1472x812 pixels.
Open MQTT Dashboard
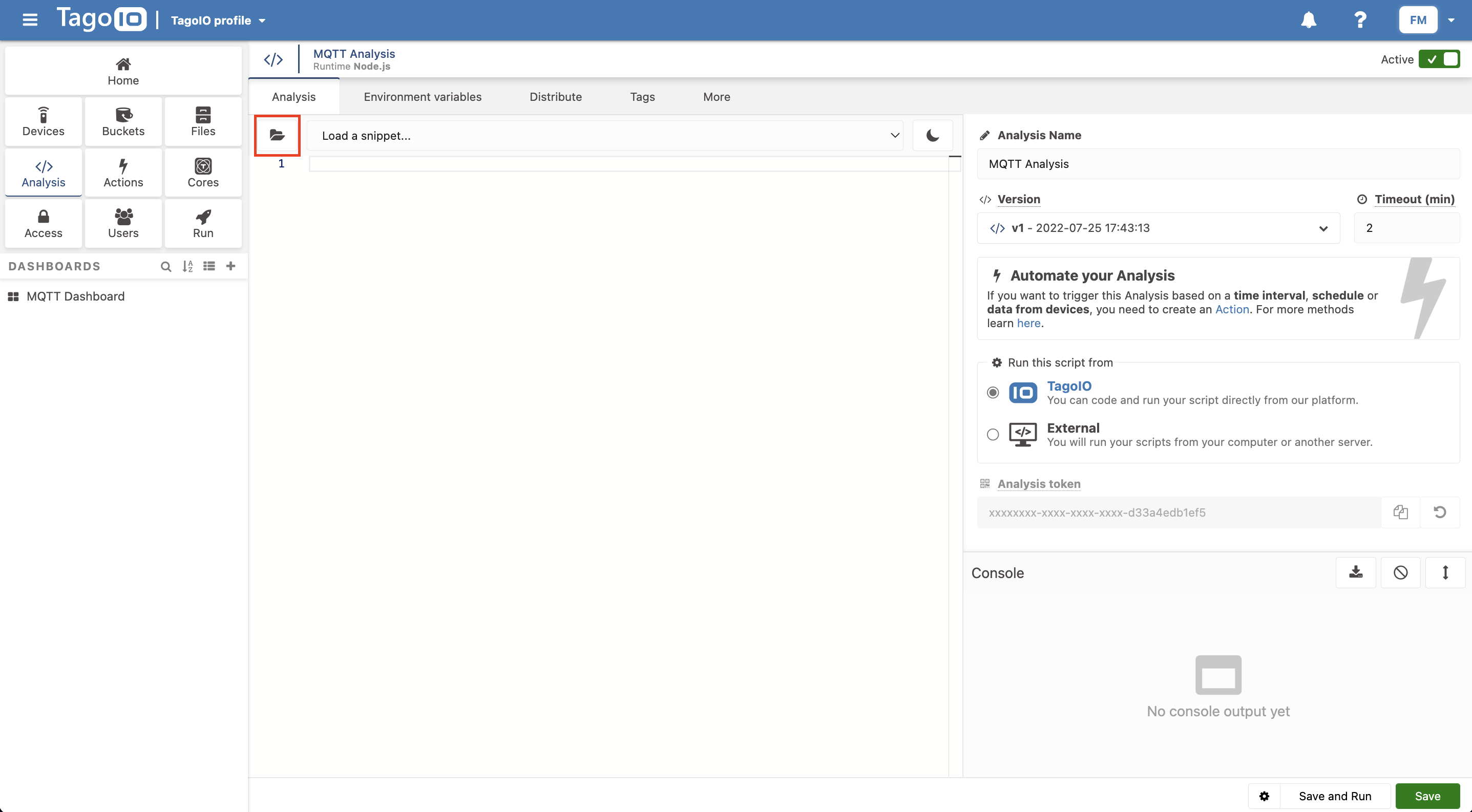(75, 296)
